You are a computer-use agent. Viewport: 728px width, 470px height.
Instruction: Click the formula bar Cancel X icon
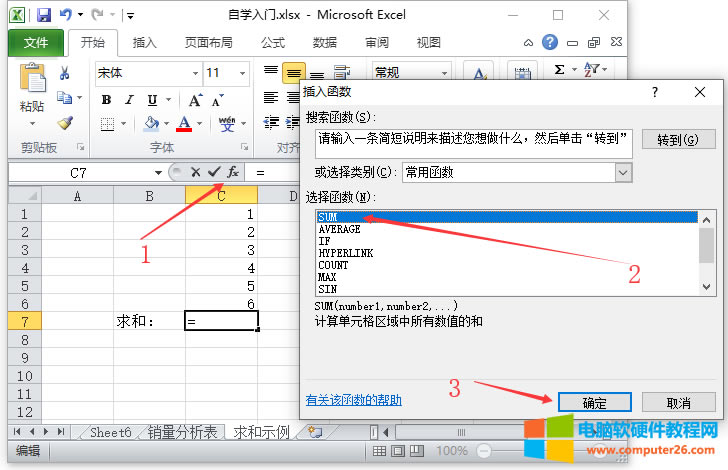tap(195, 172)
